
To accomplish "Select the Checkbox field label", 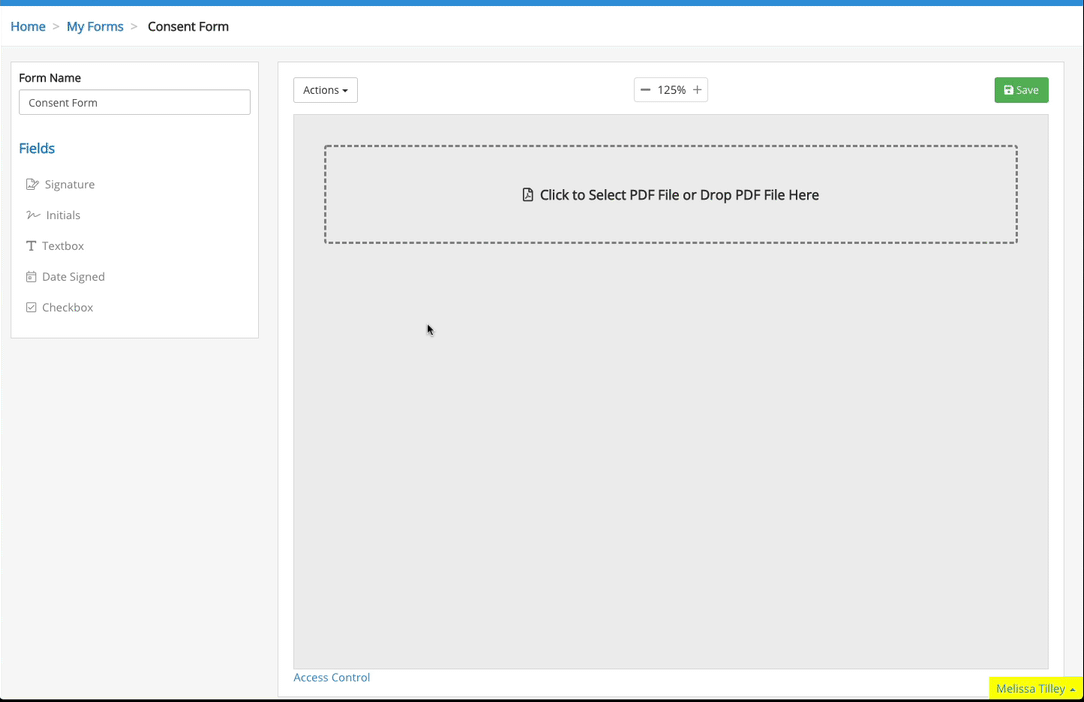I will tap(68, 307).
